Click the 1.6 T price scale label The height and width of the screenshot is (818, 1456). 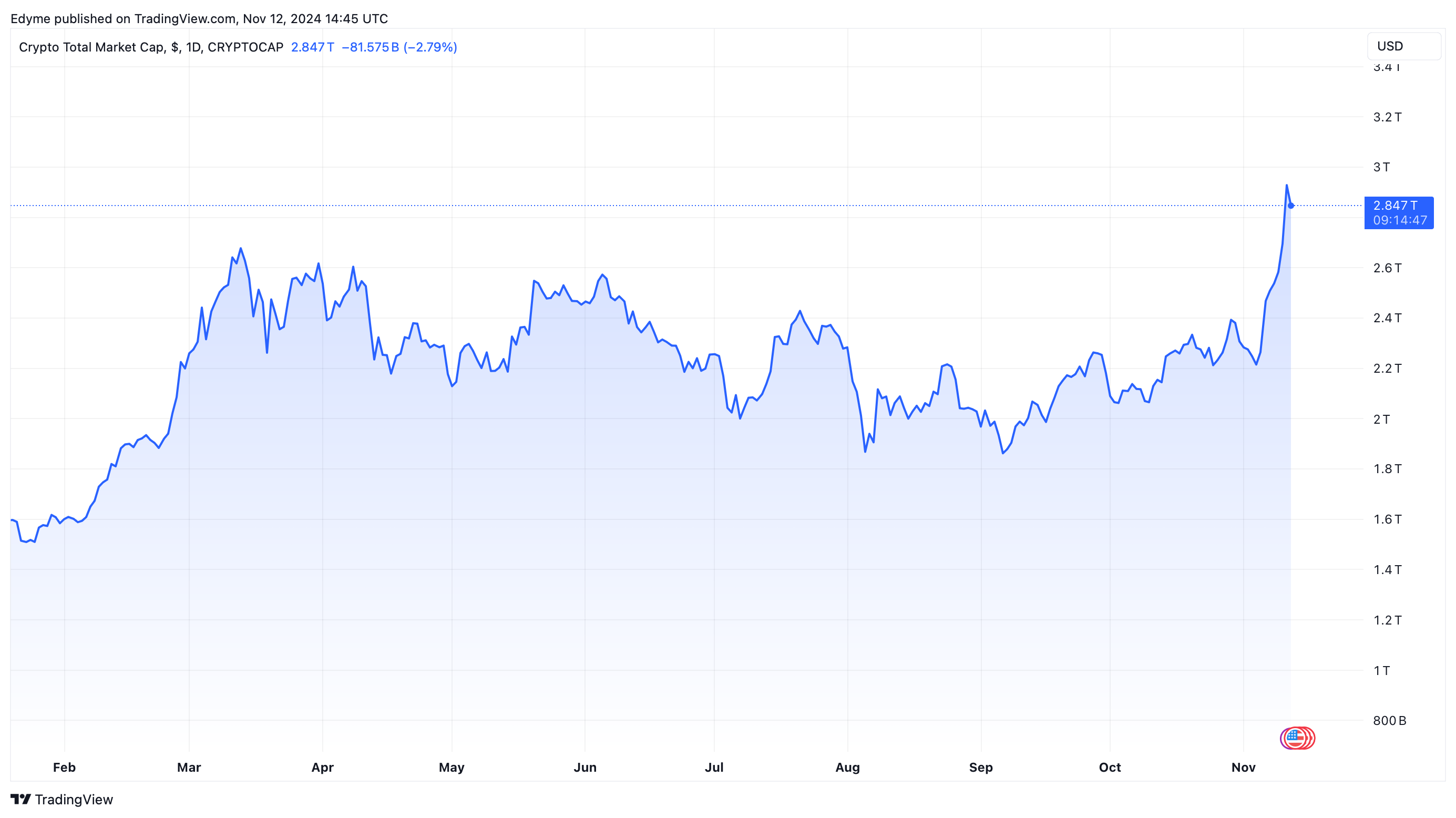[1387, 519]
